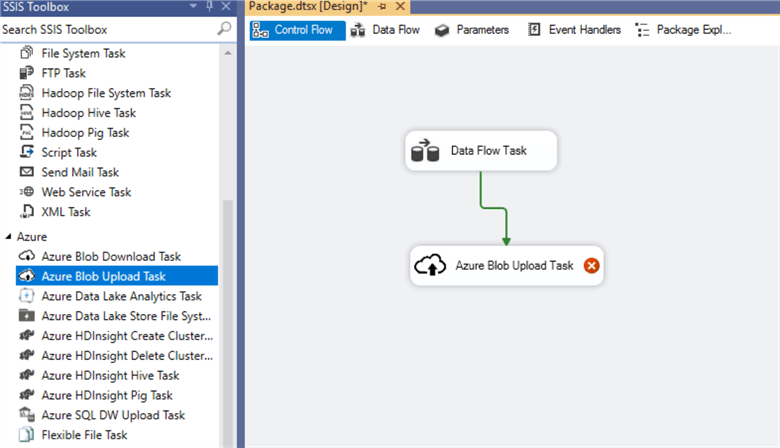
Task: Click the database icon on Data Flow Task
Action: pyautogui.click(x=425, y=151)
